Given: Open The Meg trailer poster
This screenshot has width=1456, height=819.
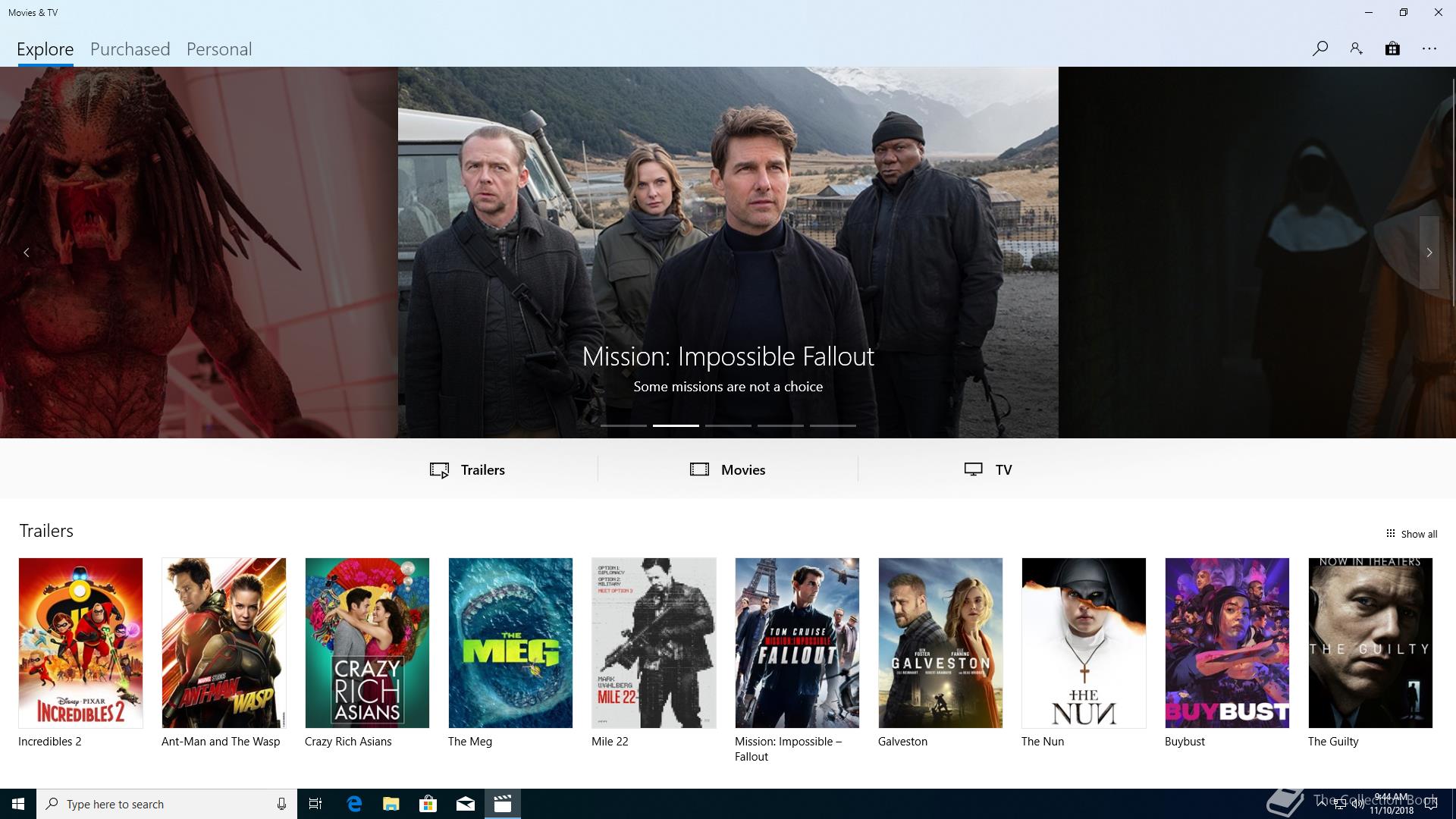Looking at the screenshot, I should (510, 643).
